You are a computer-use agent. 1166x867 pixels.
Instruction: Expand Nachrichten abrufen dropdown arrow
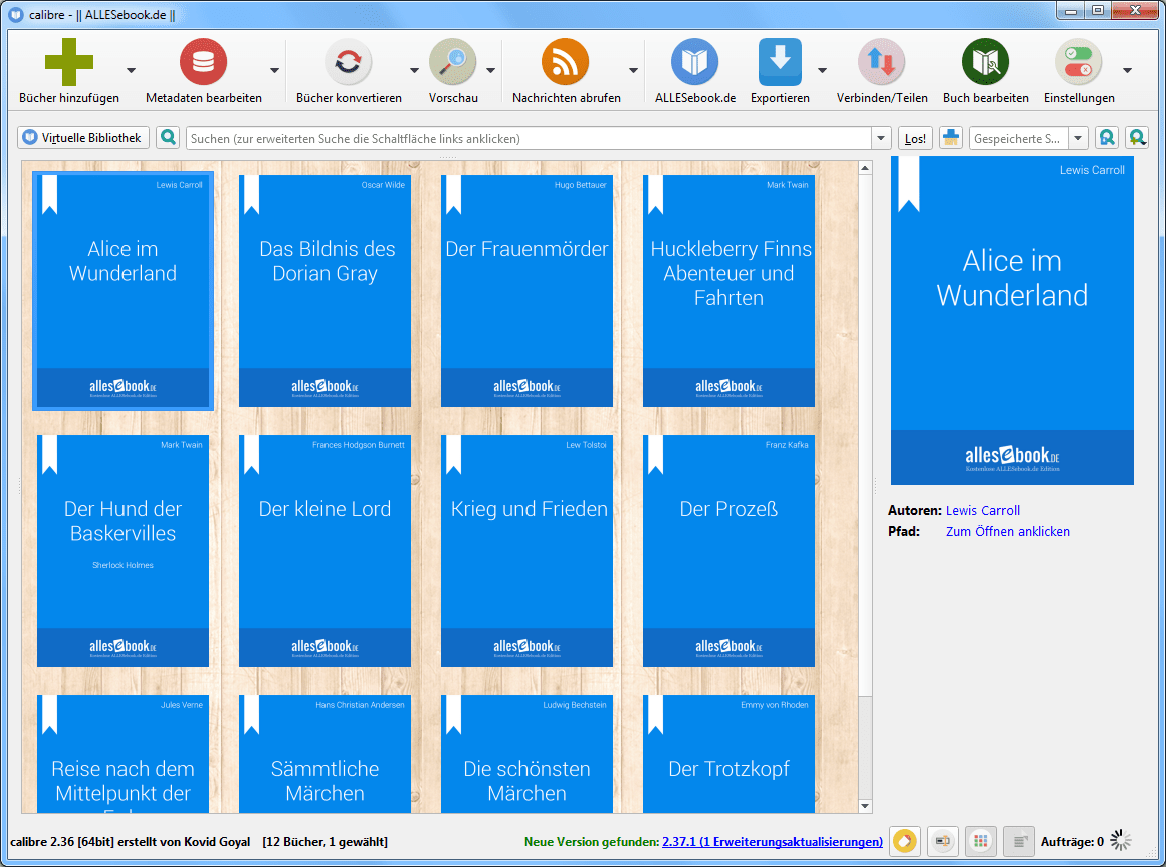[634, 70]
